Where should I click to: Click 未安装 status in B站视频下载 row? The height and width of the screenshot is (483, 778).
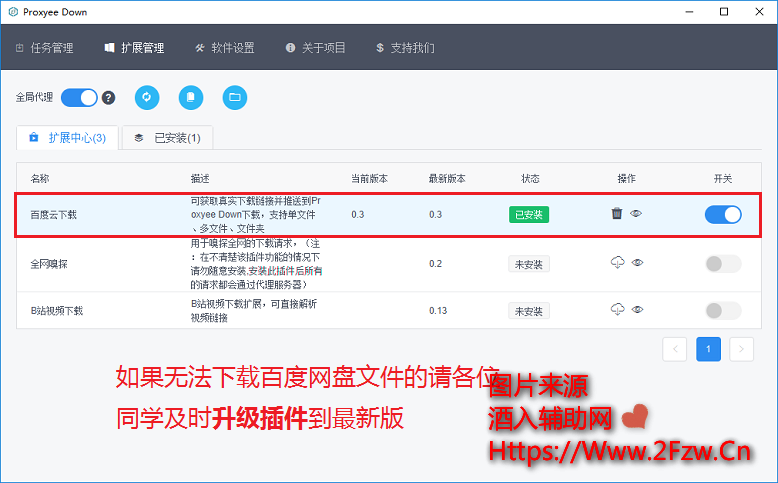click(x=529, y=311)
